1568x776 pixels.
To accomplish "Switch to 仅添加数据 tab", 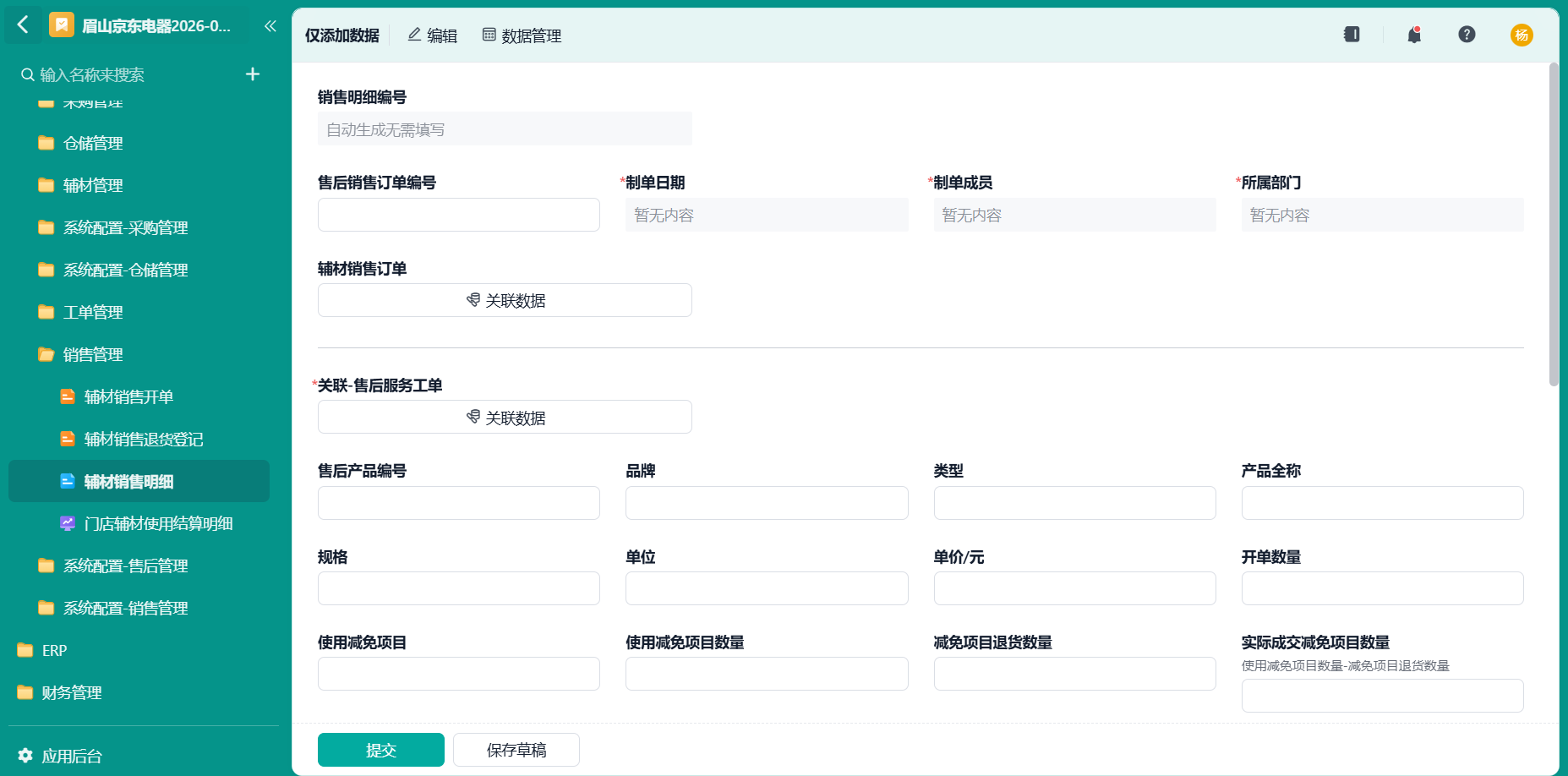I will point(342,36).
